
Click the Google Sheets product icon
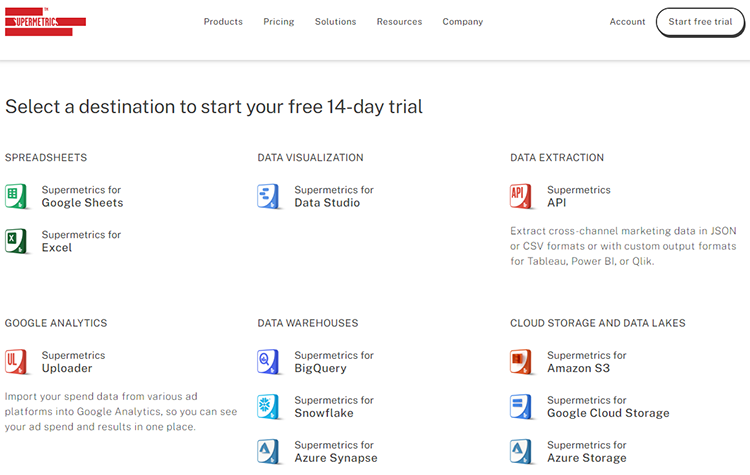coord(16,196)
